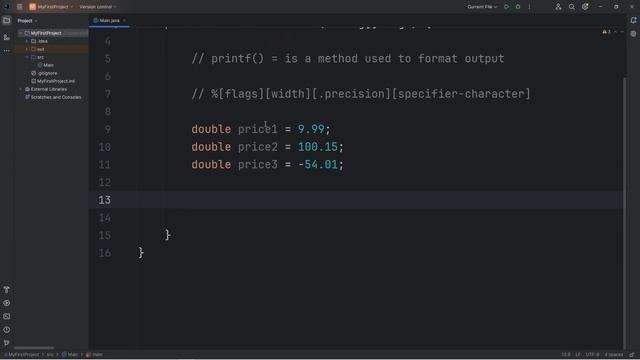Click the line separator LF indicator
640x360 pixels.
pos(578,355)
